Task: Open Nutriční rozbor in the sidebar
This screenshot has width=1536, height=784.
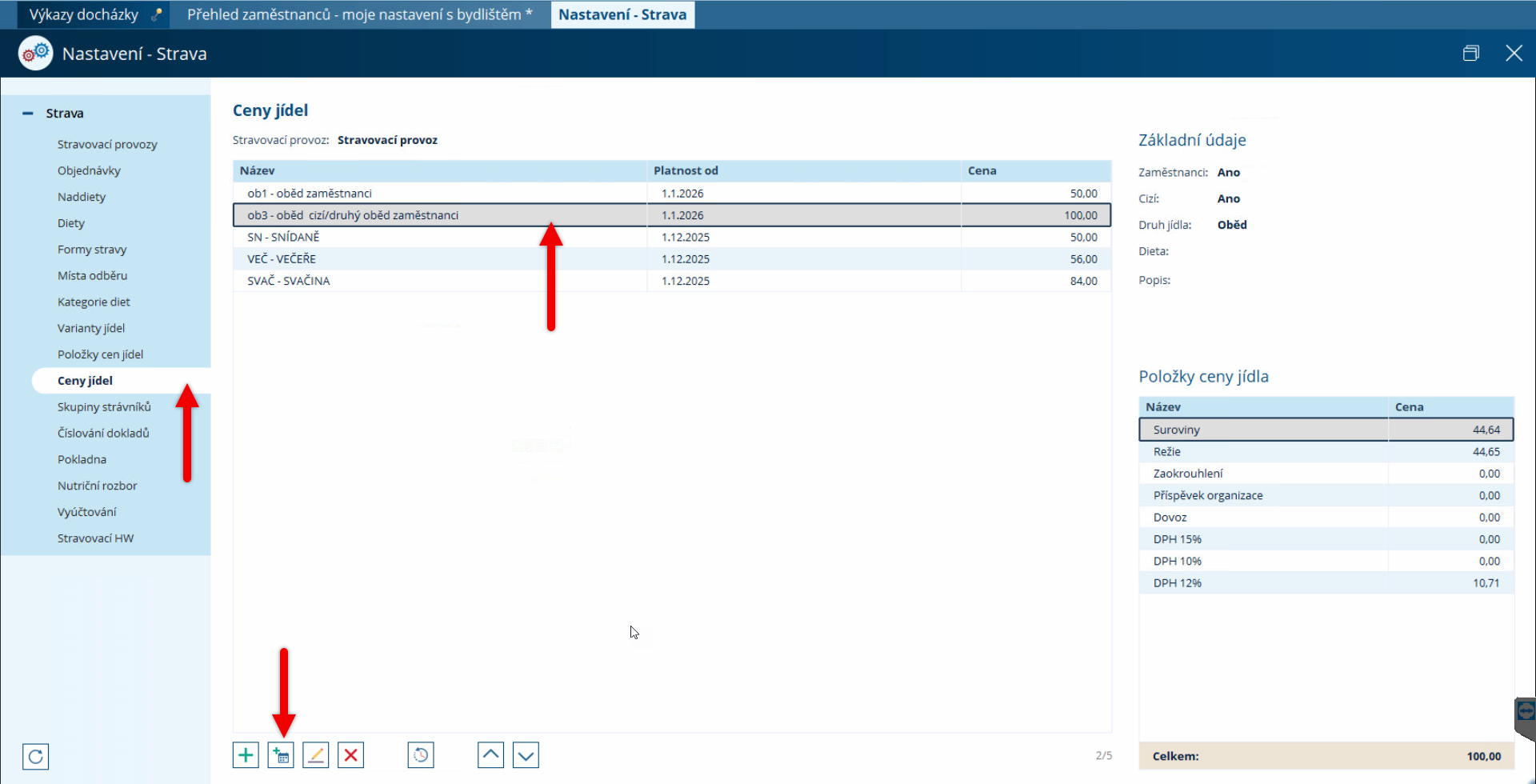Action: [x=97, y=486]
